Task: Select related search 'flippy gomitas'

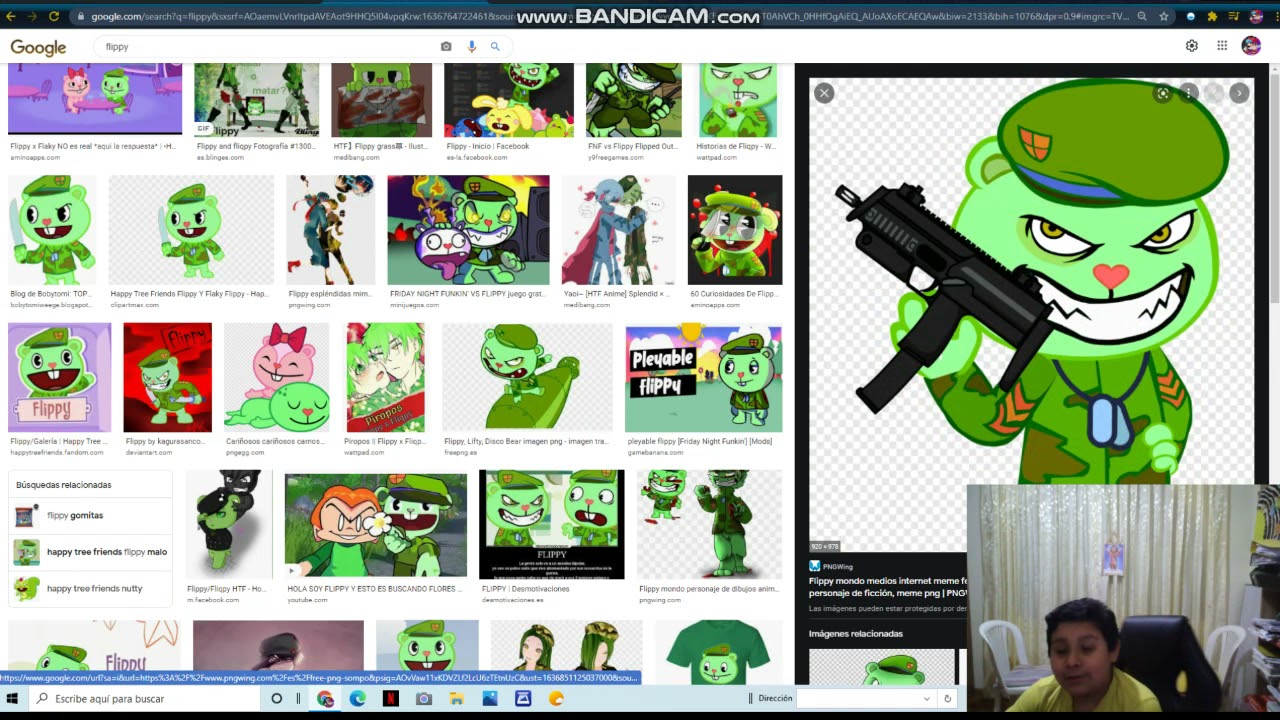Action: tap(90, 515)
